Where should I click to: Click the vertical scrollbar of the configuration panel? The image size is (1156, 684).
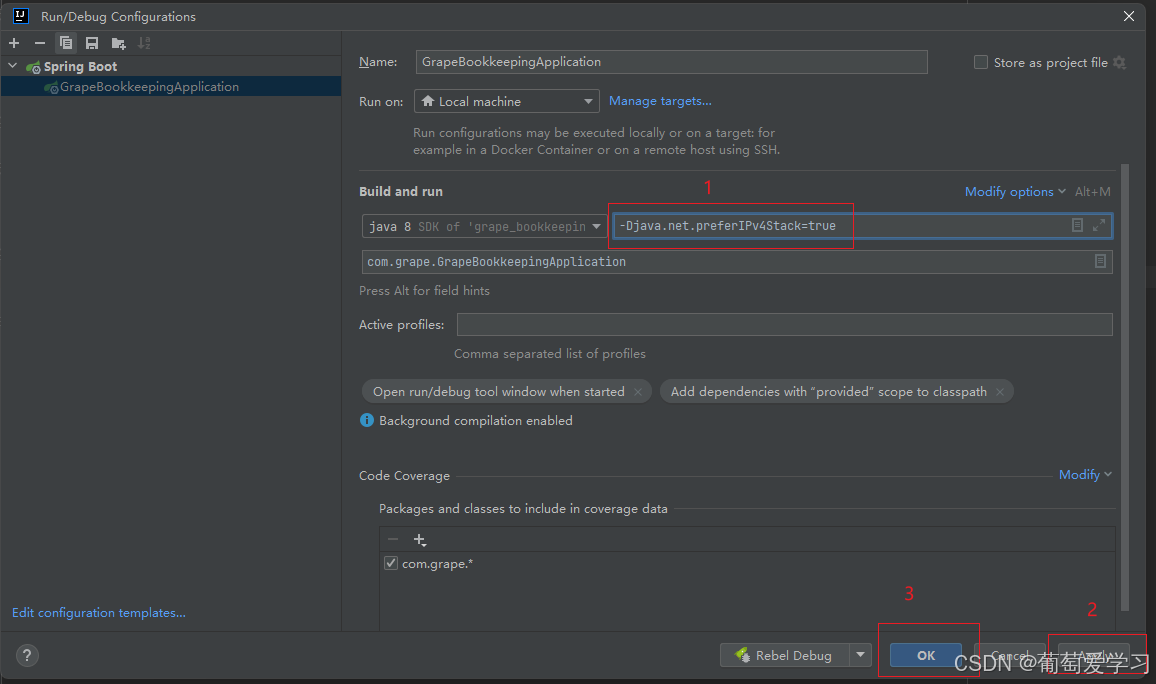(x=1125, y=387)
